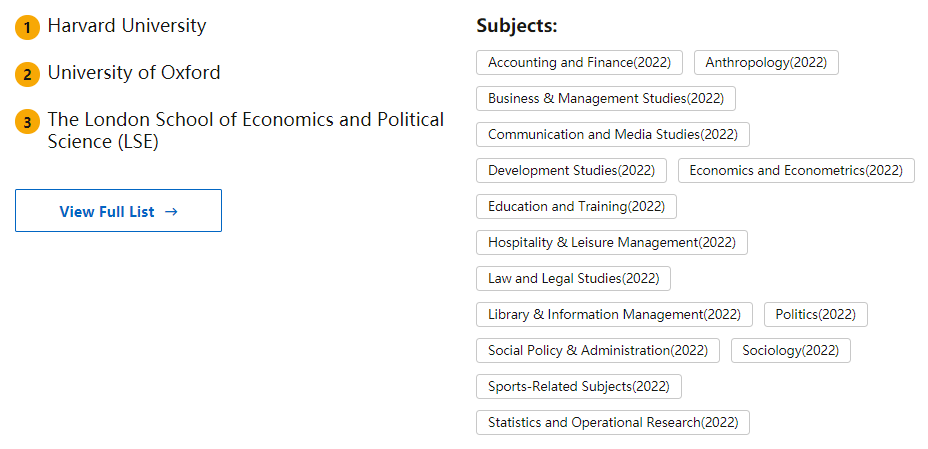Select the Accounting and Finance(2022) subject tag
This screenshot has height=449, width=928.
[x=579, y=62]
